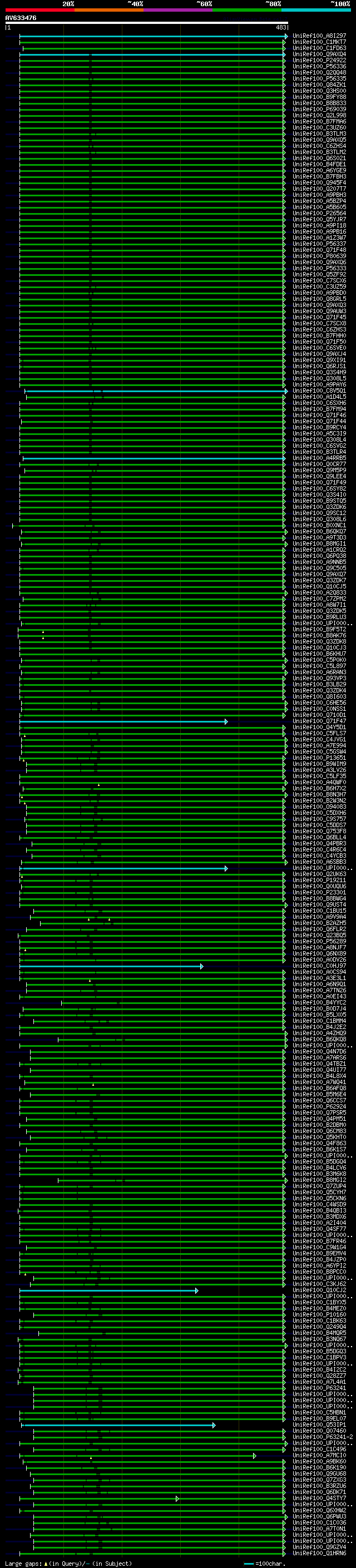Select the UniRef100_C0HJ97 hit label

point(319,966)
